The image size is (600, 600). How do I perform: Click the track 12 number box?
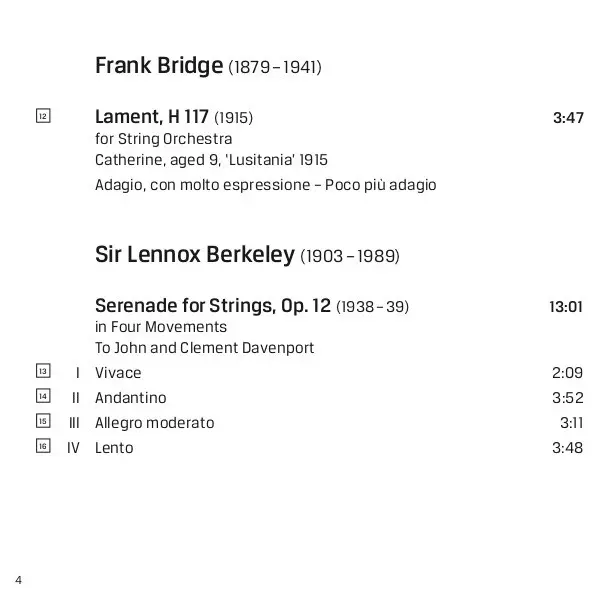43,116
